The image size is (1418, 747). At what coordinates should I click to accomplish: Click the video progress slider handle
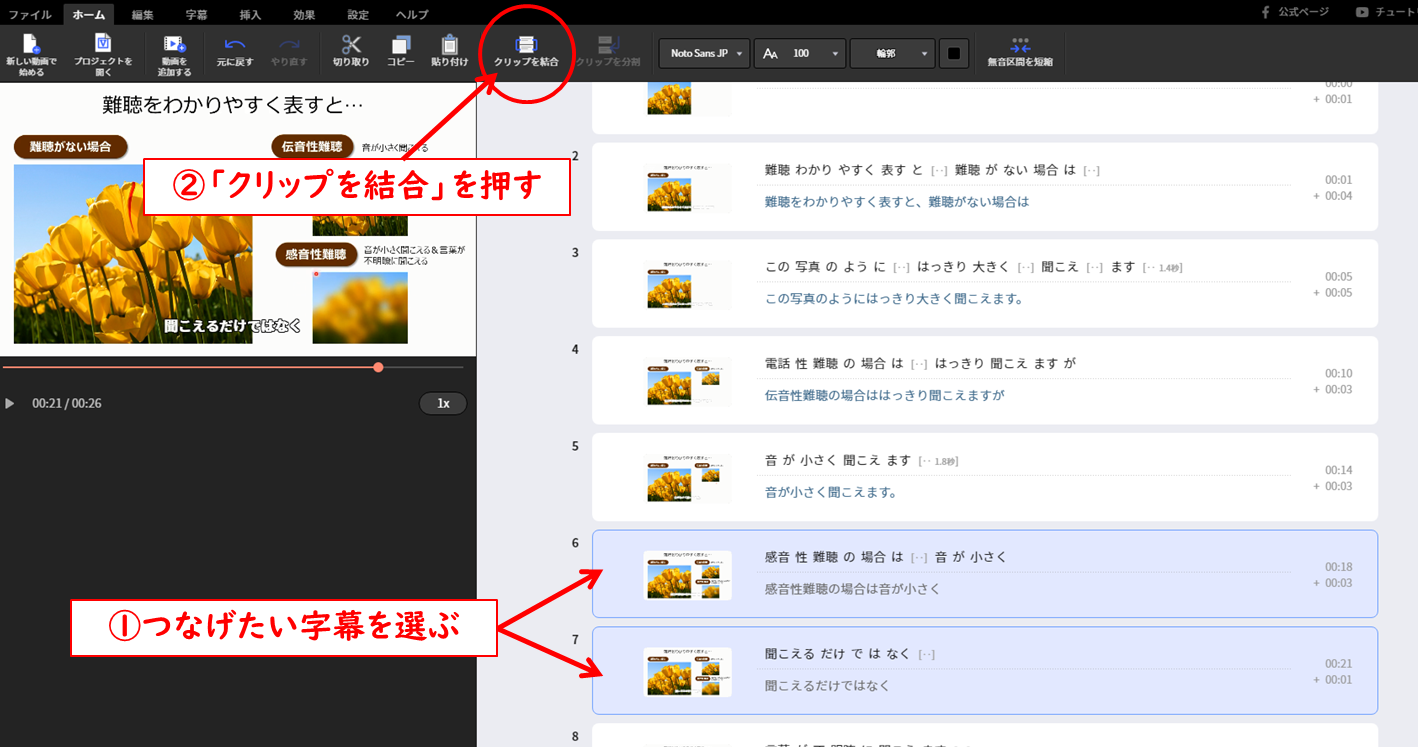378,367
